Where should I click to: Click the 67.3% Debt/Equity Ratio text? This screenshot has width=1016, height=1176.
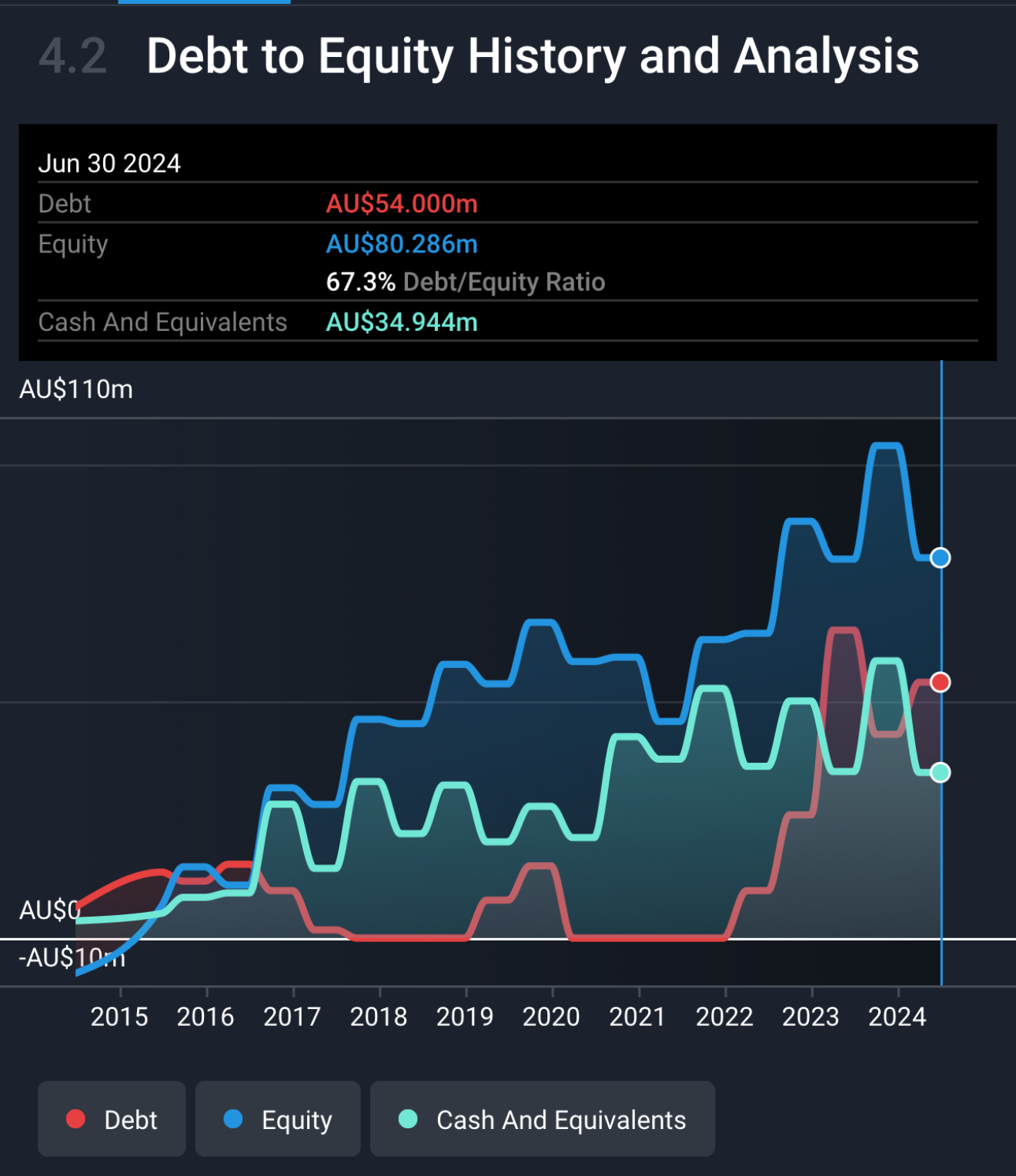click(466, 282)
